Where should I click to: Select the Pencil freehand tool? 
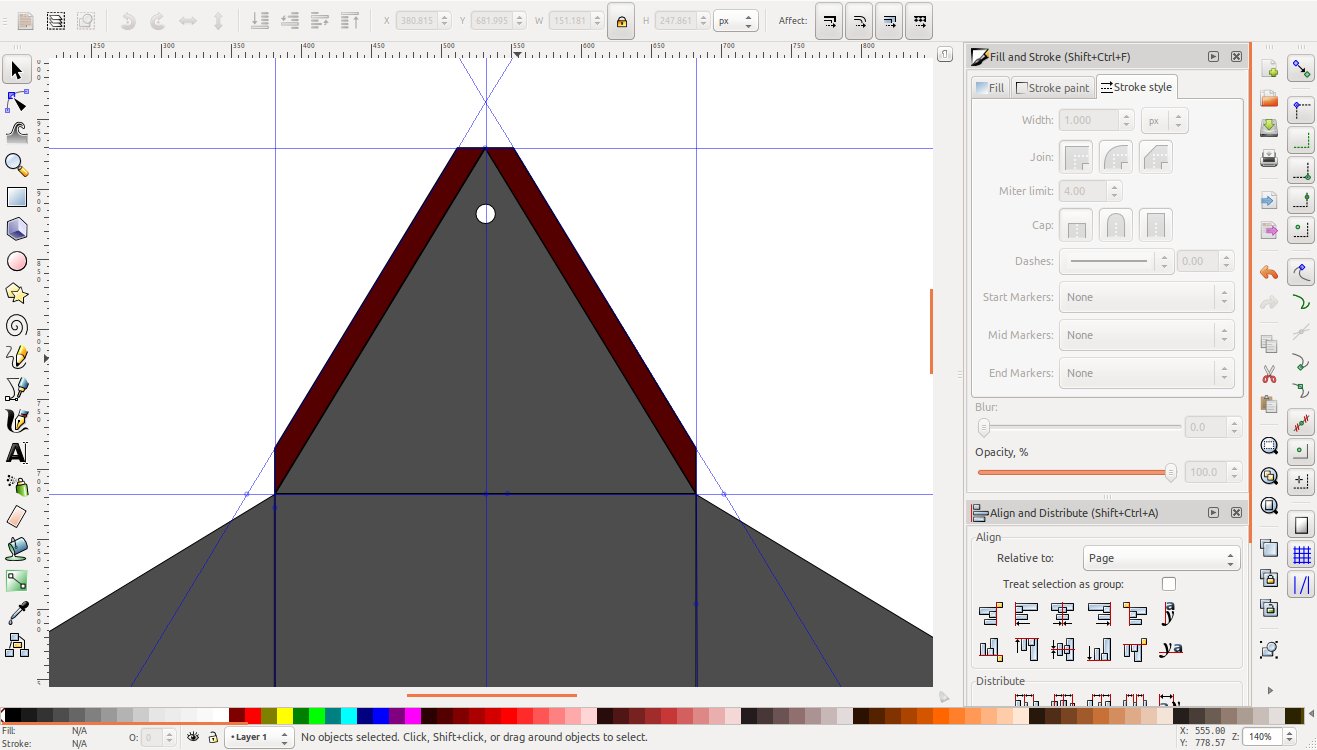17,357
